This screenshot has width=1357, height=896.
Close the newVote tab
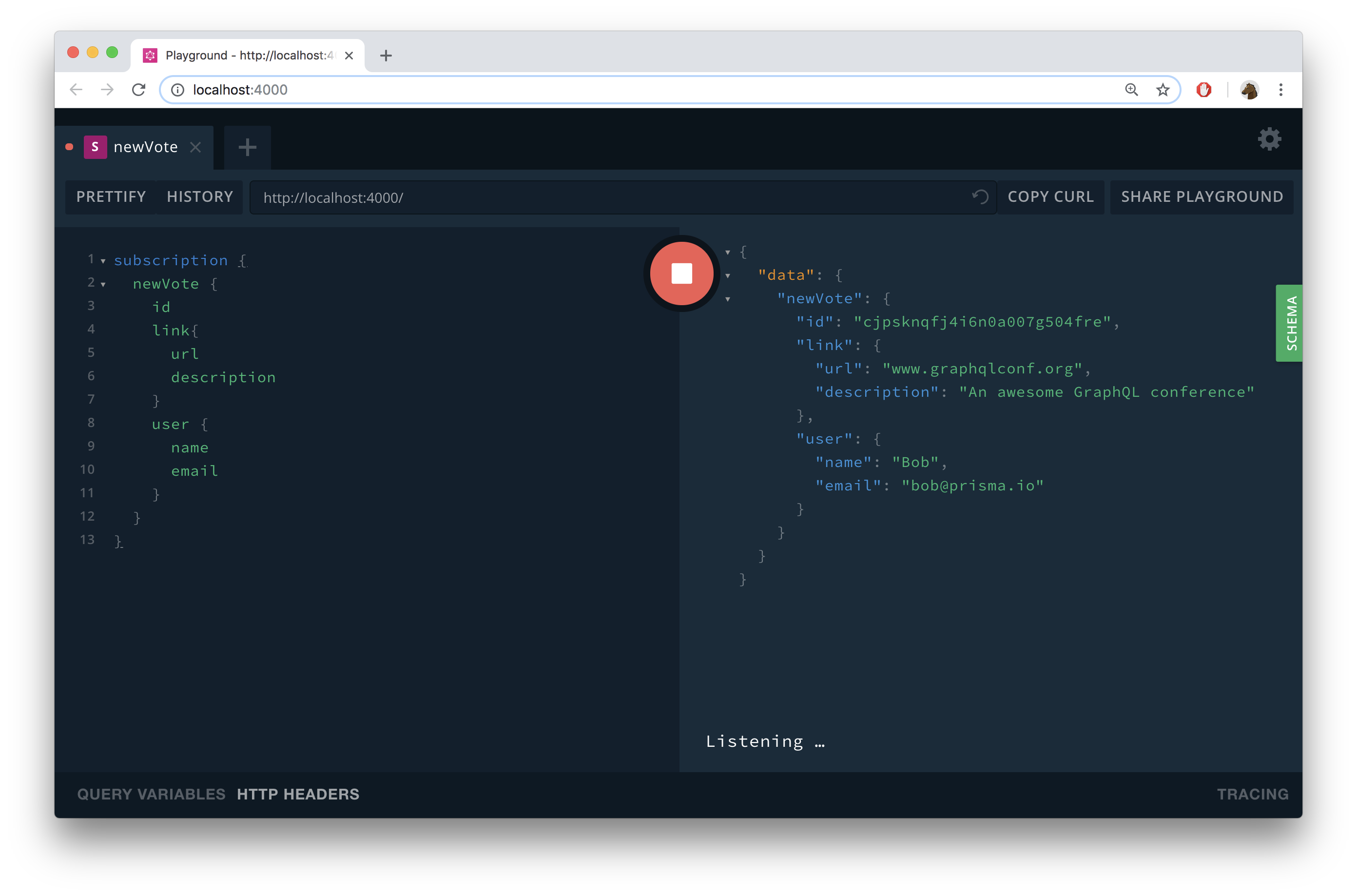point(195,147)
